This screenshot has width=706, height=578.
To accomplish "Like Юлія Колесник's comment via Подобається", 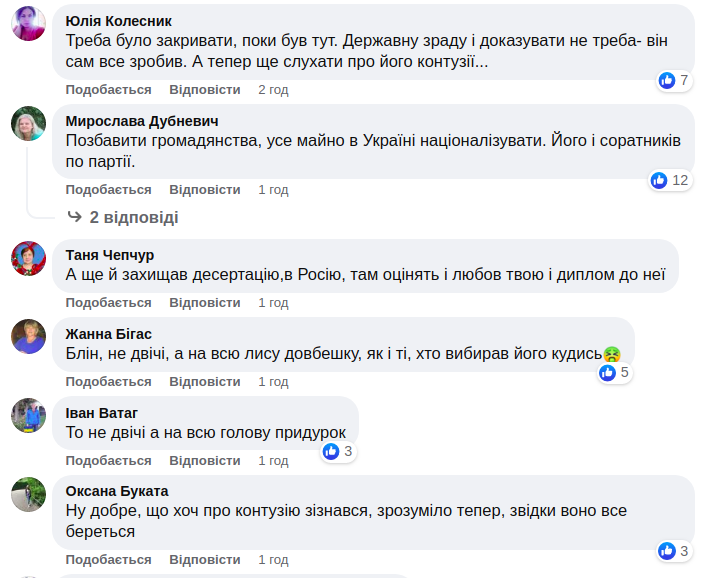I will click(109, 90).
